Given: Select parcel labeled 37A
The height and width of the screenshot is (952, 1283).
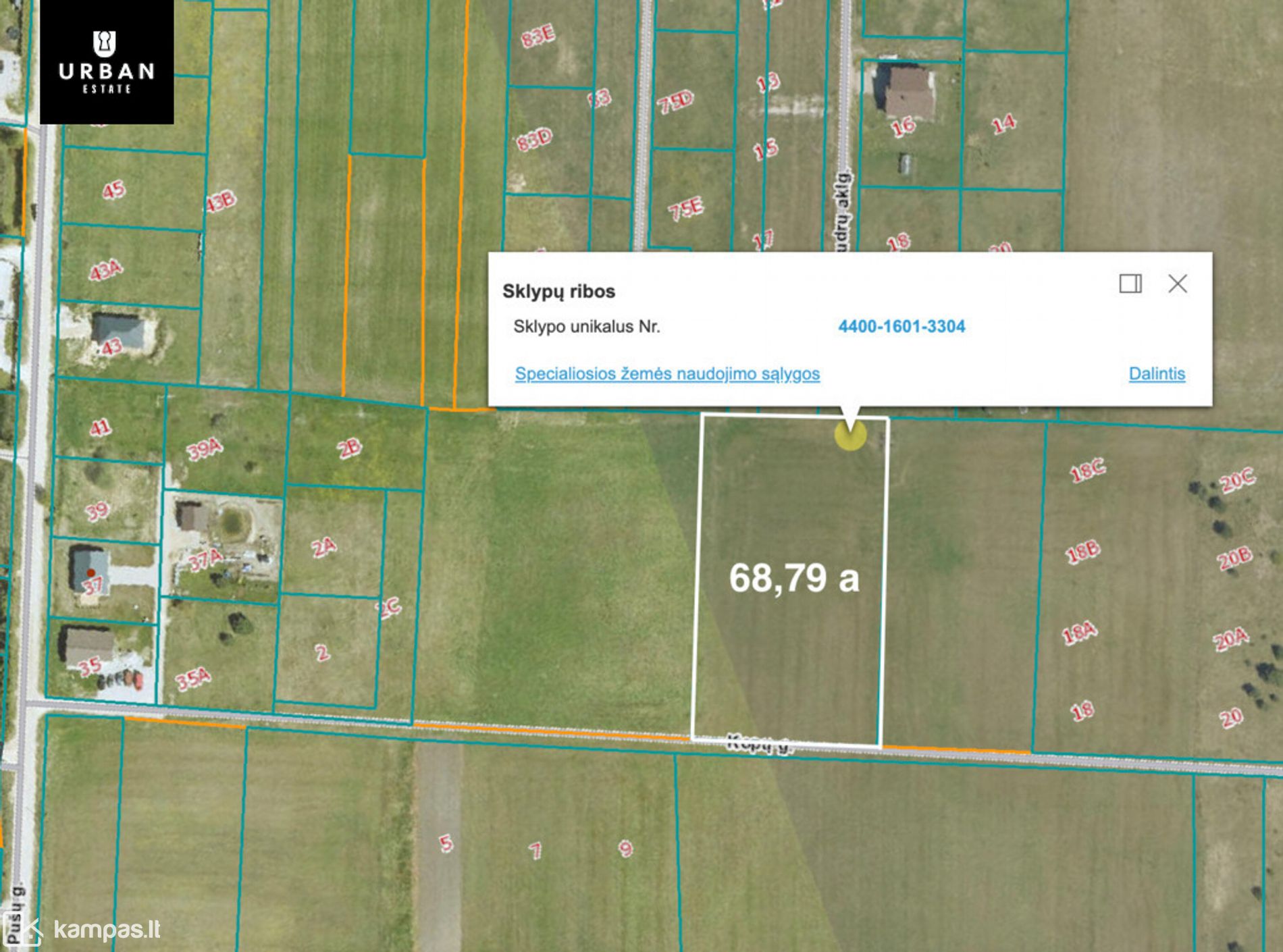Looking at the screenshot, I should coord(205,559).
